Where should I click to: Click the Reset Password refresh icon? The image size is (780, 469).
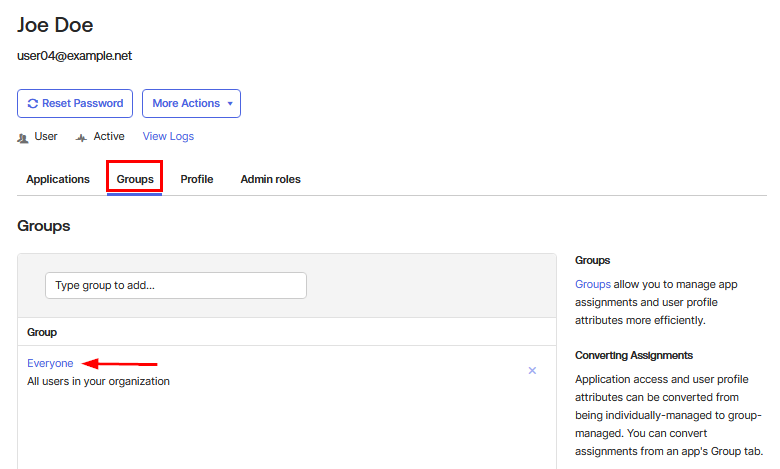[x=33, y=103]
